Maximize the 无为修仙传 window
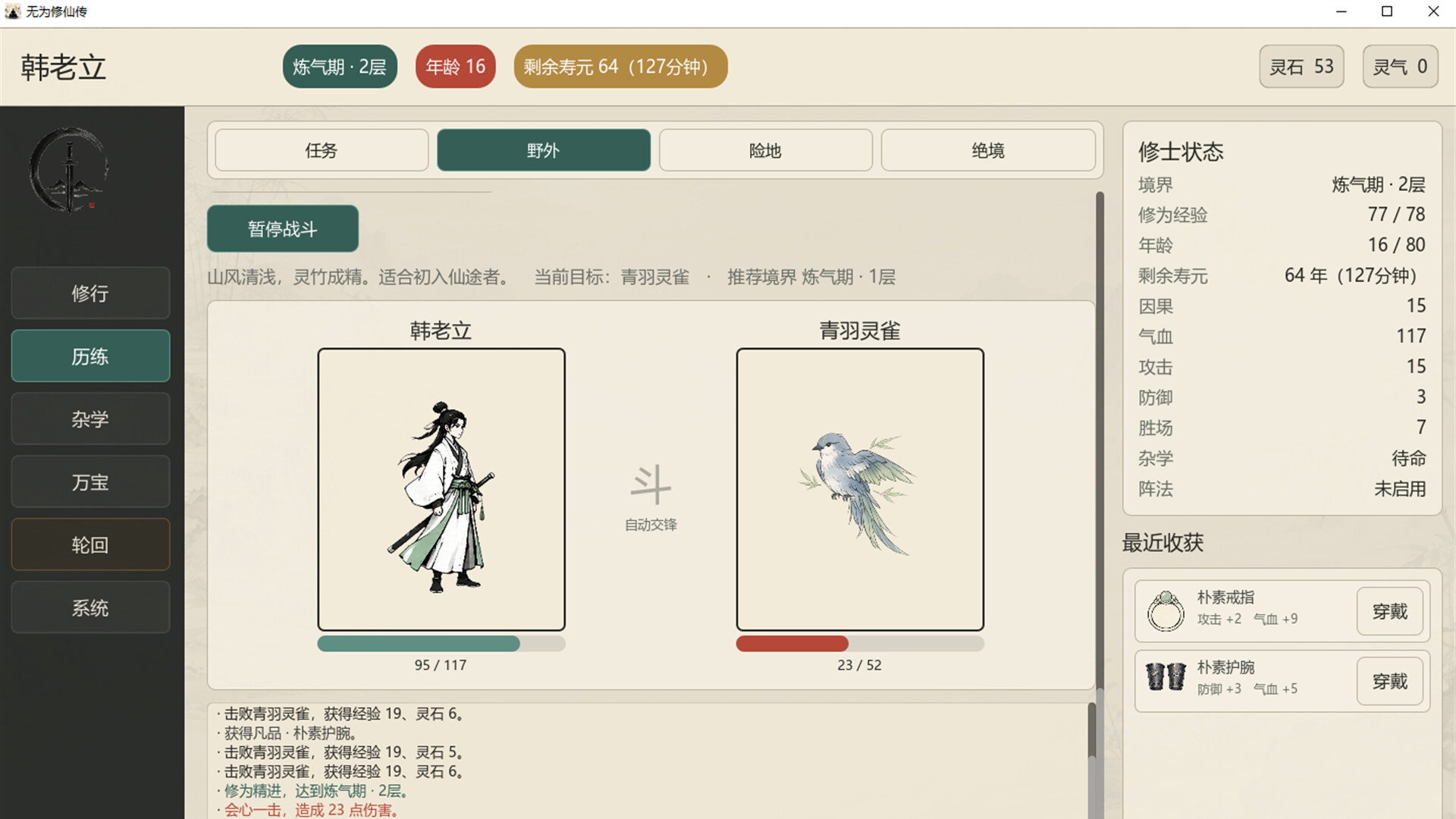Image resolution: width=1456 pixels, height=819 pixels. coord(1387,11)
